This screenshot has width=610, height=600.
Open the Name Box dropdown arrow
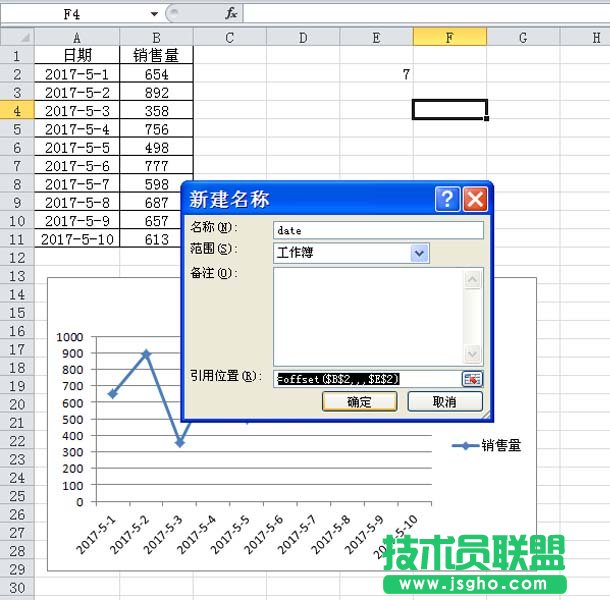(x=154, y=14)
